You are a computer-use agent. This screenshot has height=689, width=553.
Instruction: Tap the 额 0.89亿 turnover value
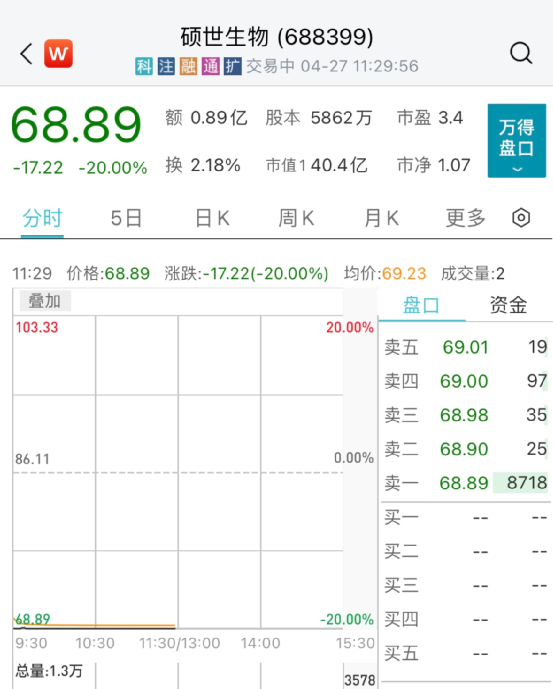tap(206, 118)
